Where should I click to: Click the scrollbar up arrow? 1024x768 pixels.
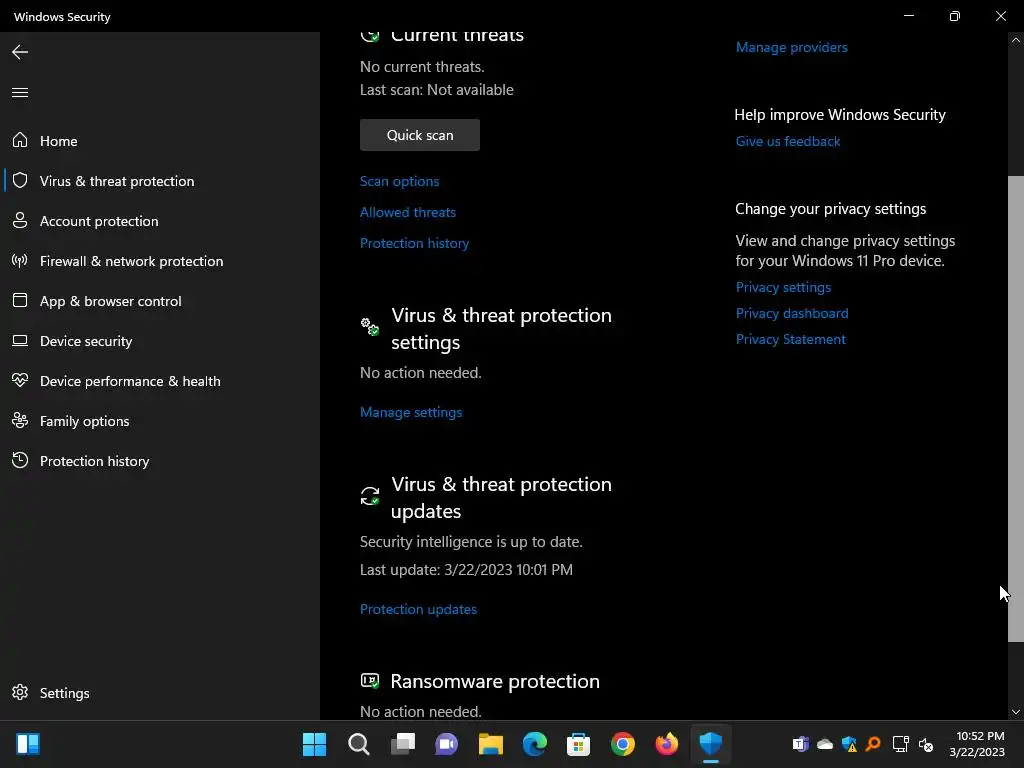pyautogui.click(x=1016, y=40)
